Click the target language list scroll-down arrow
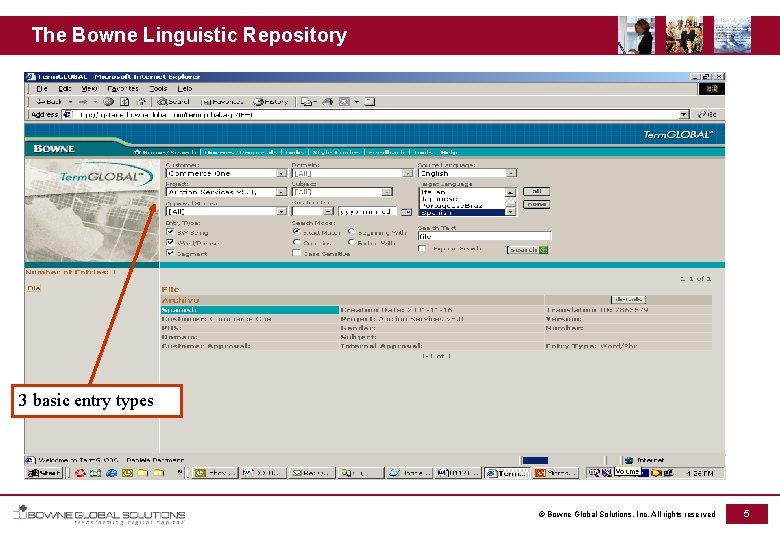This screenshot has width=780, height=540. coord(510,212)
